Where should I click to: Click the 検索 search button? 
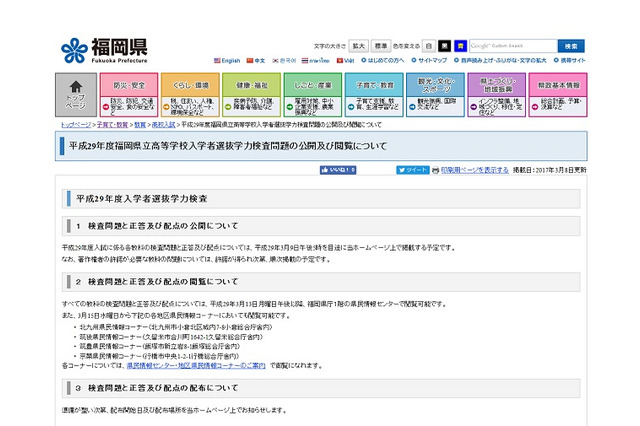click(571, 46)
